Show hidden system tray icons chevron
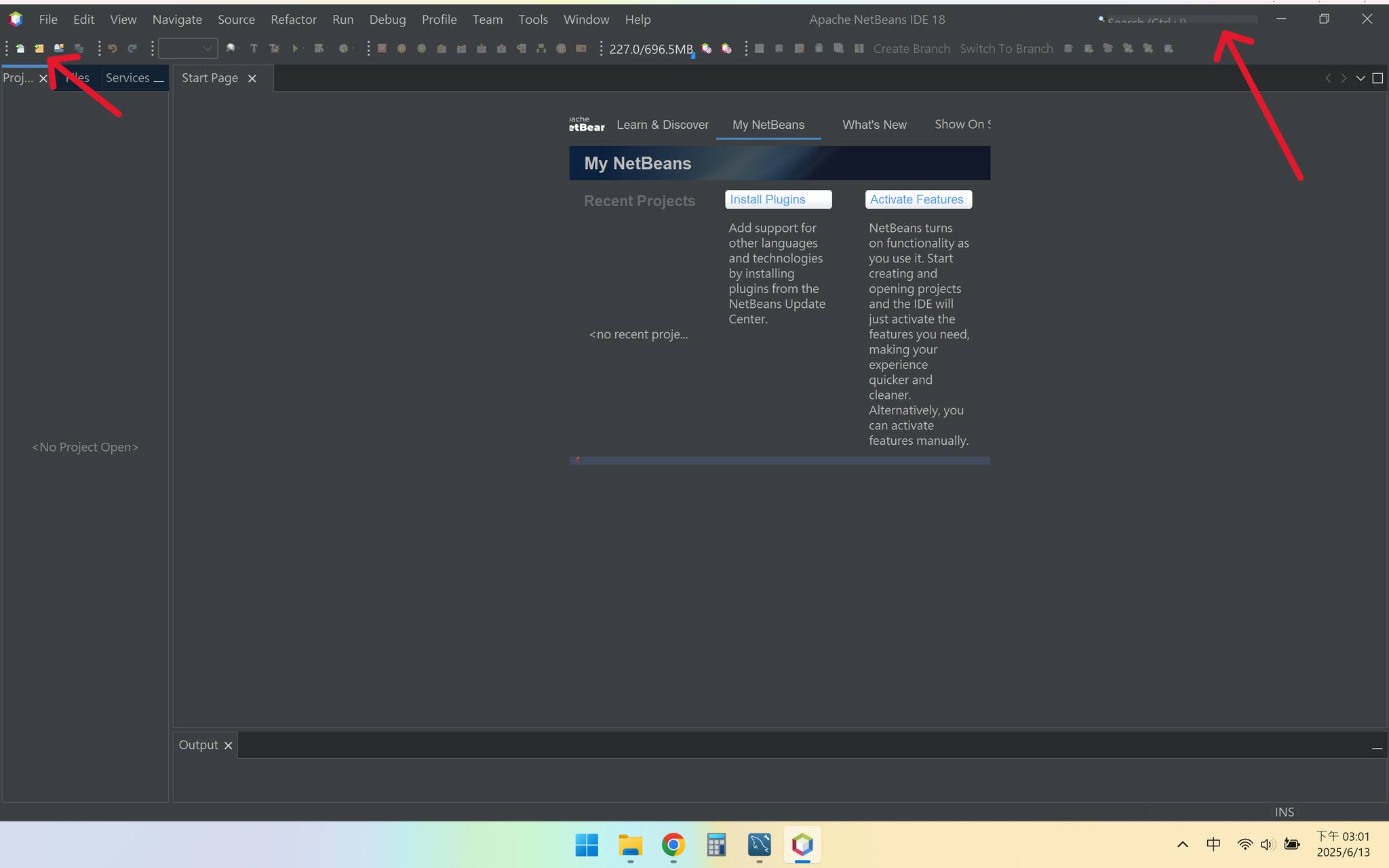This screenshot has width=1389, height=868. pos(1183,844)
